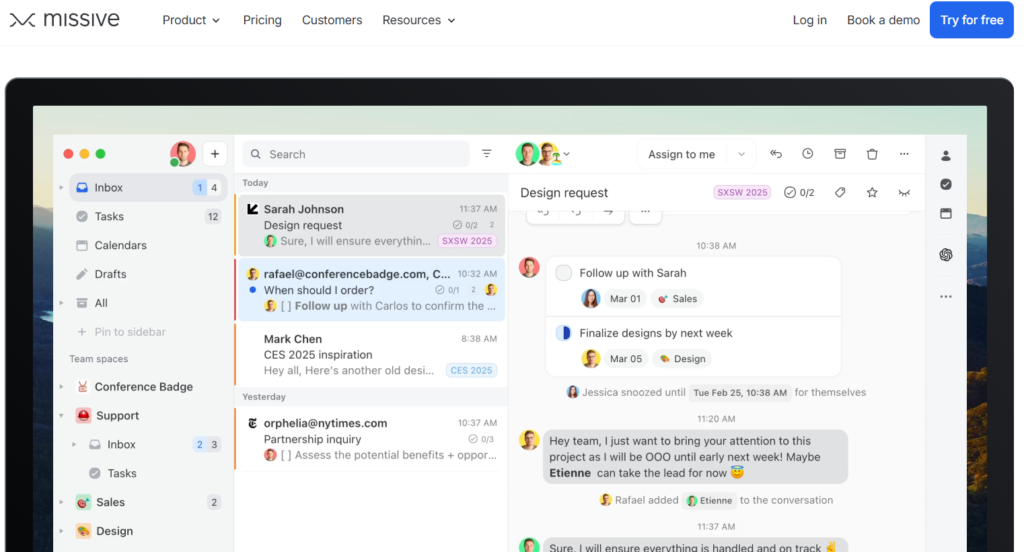Viewport: 1024px width, 552px height.
Task: Click Assign to me button
Action: 681,154
